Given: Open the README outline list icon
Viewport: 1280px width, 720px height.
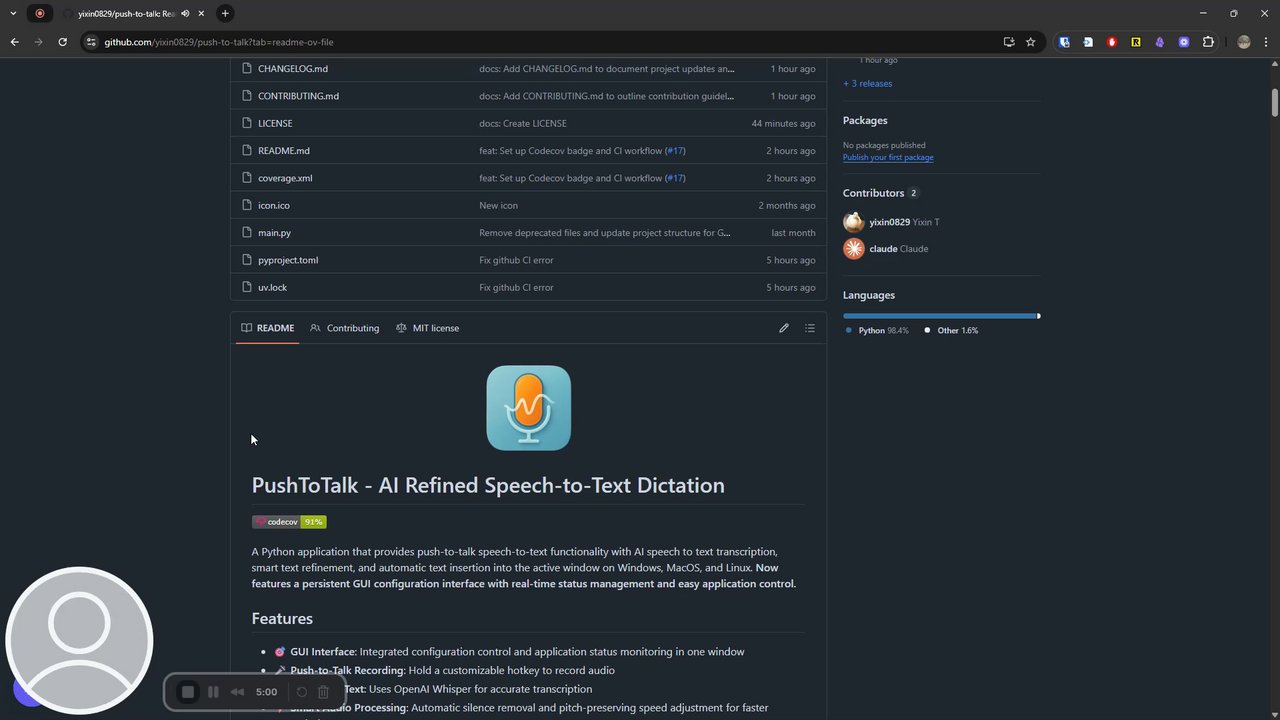Looking at the screenshot, I should [x=810, y=328].
